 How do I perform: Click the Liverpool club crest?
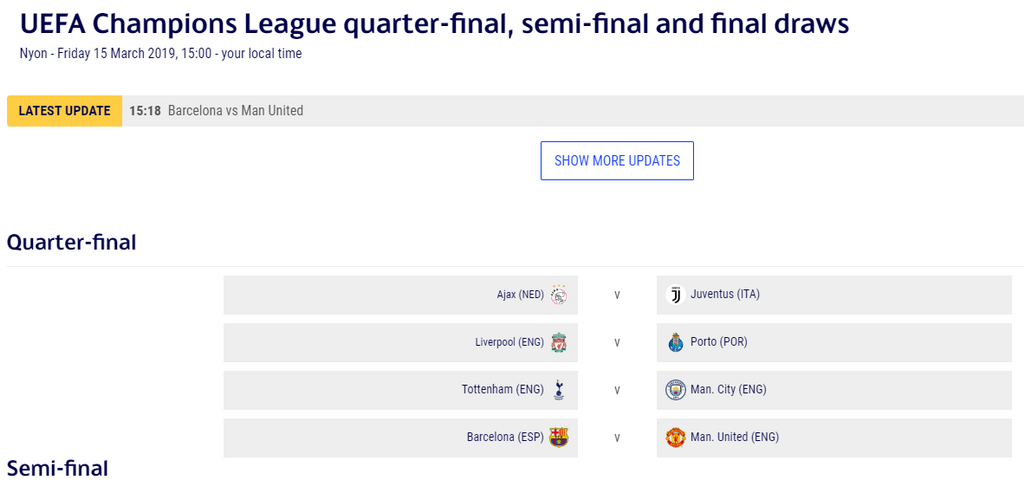point(559,342)
